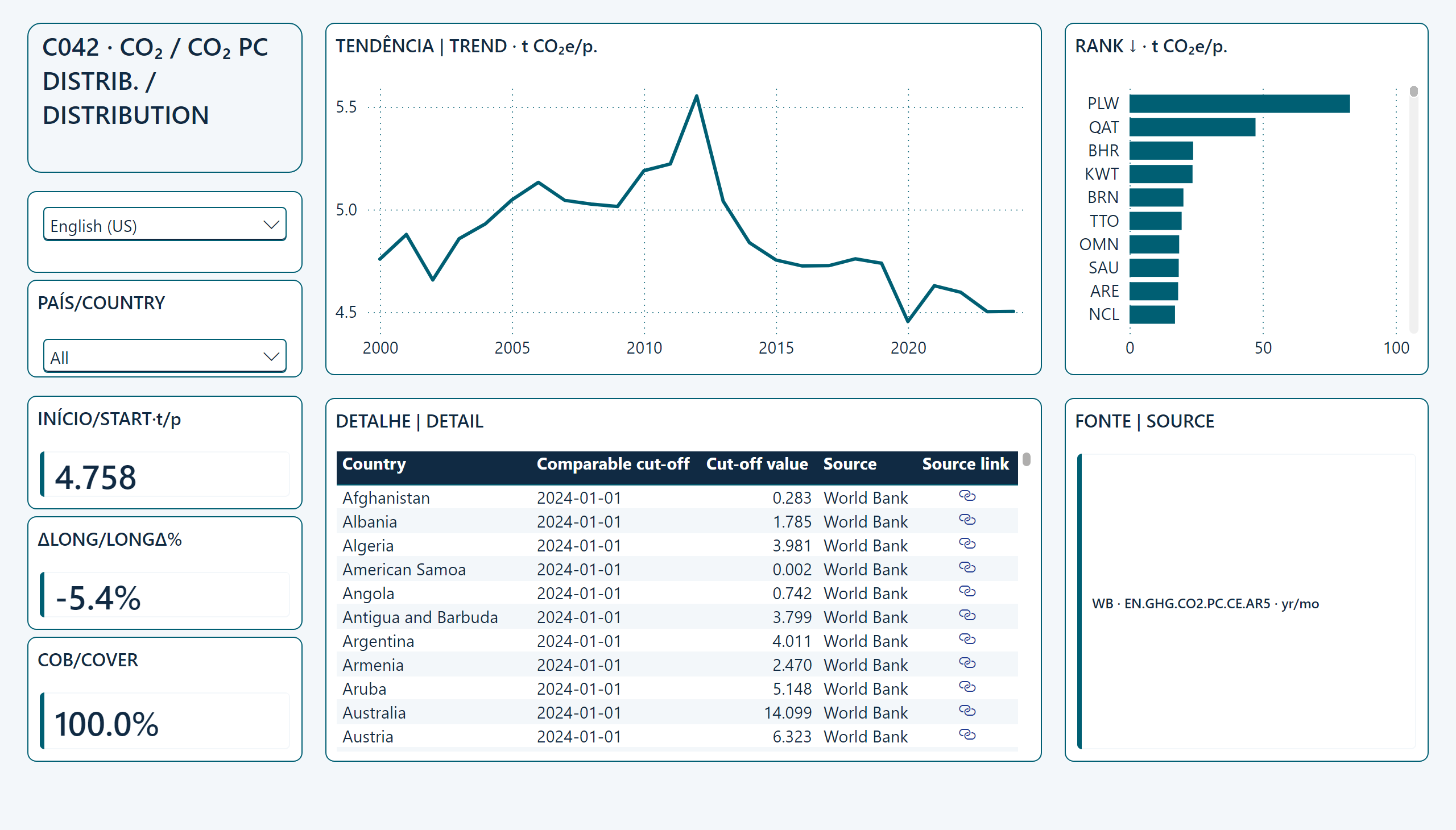Click Australia's cut-off value 14.099

click(788, 713)
